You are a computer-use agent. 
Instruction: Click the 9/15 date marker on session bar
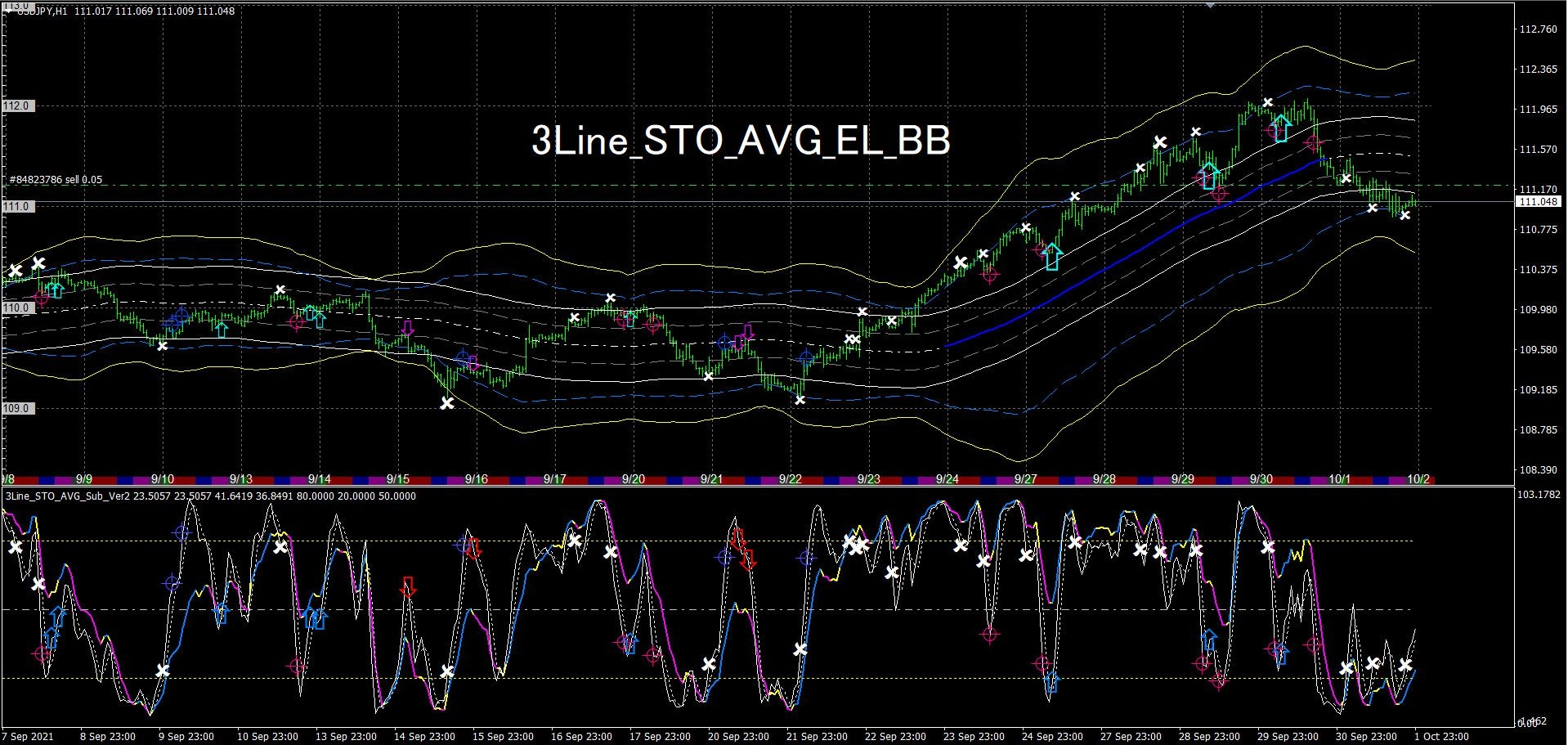click(x=398, y=479)
